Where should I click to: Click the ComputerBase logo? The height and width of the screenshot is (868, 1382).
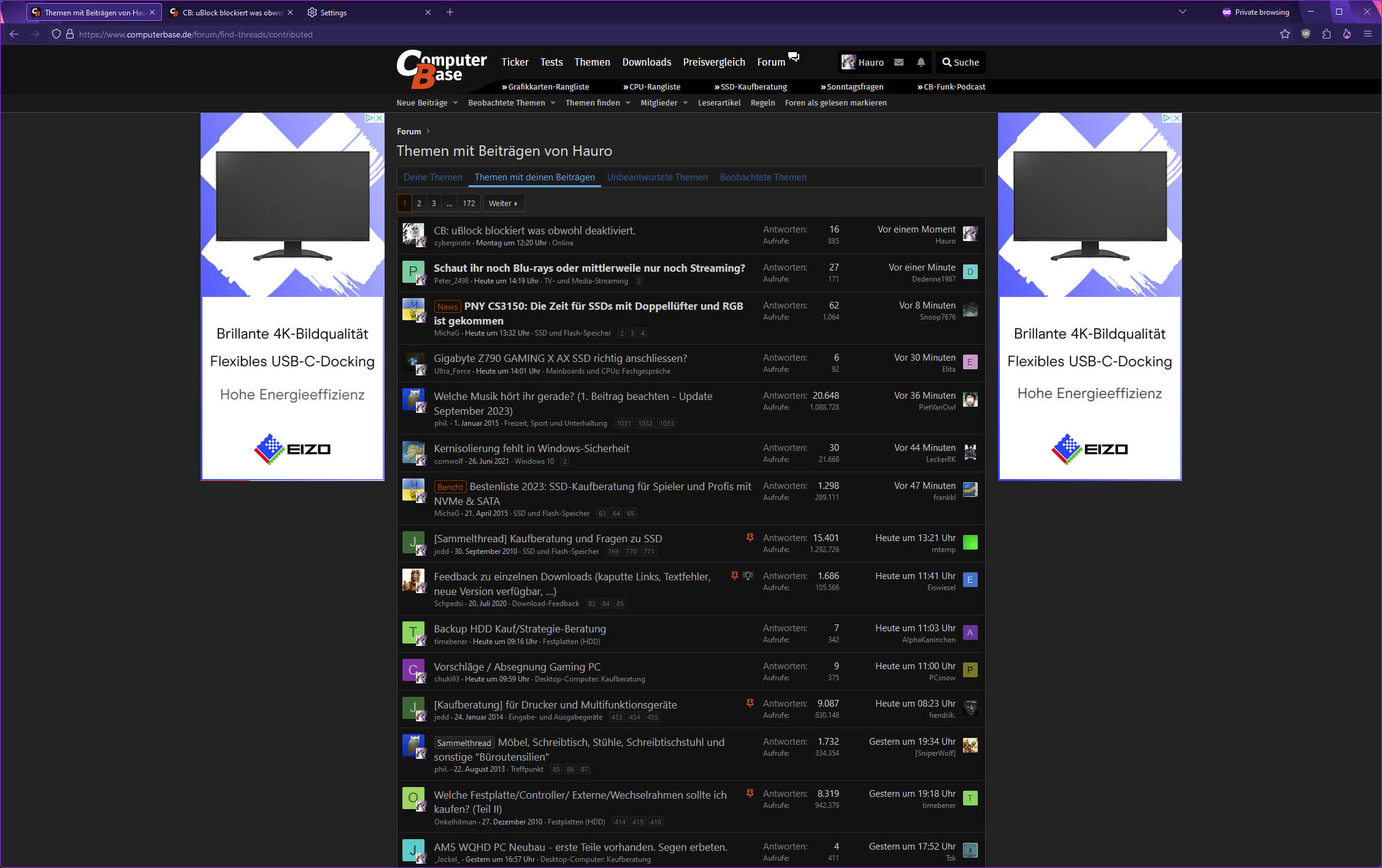coord(441,68)
